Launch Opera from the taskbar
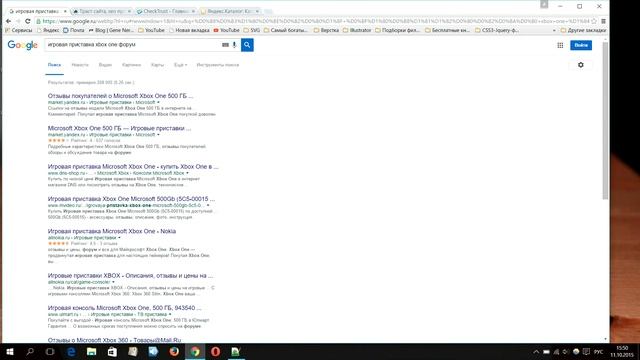640x360 pixels. coord(216,351)
